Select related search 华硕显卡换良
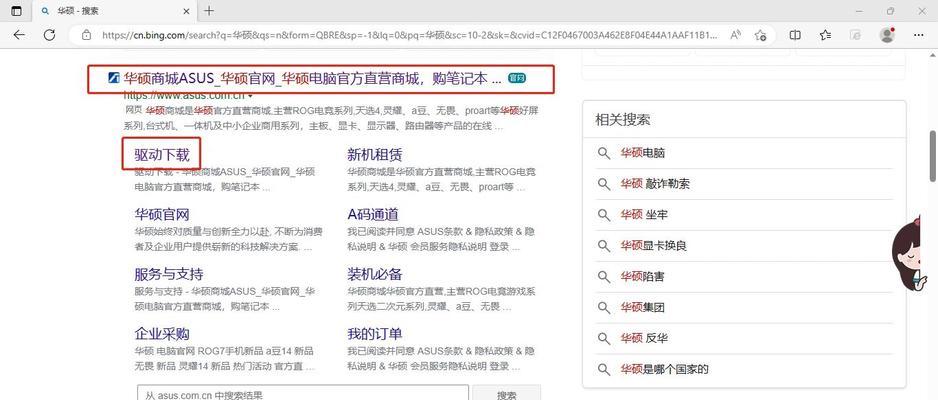The height and width of the screenshot is (400, 938). (x=653, y=245)
